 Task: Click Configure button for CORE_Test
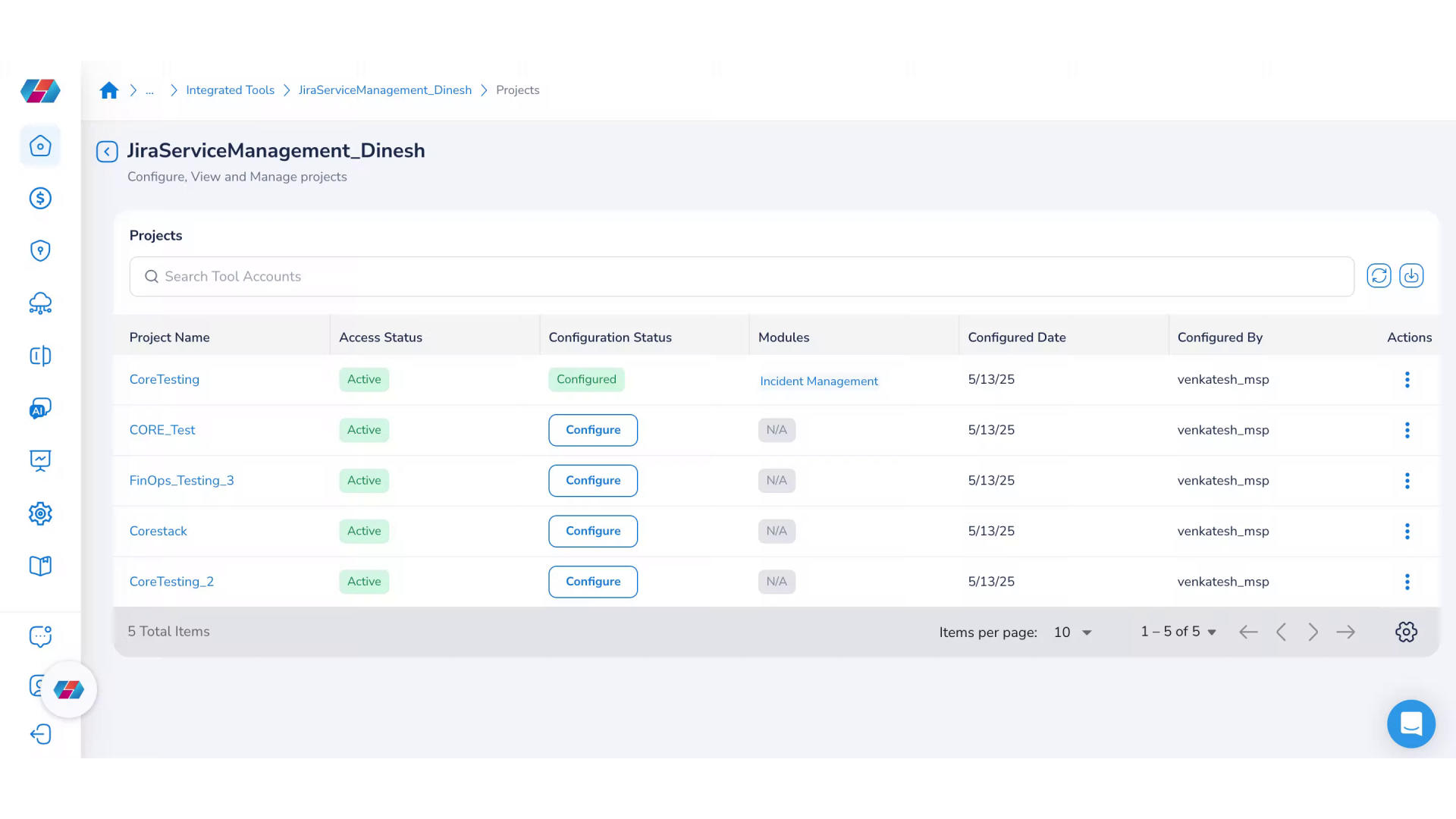pyautogui.click(x=593, y=430)
